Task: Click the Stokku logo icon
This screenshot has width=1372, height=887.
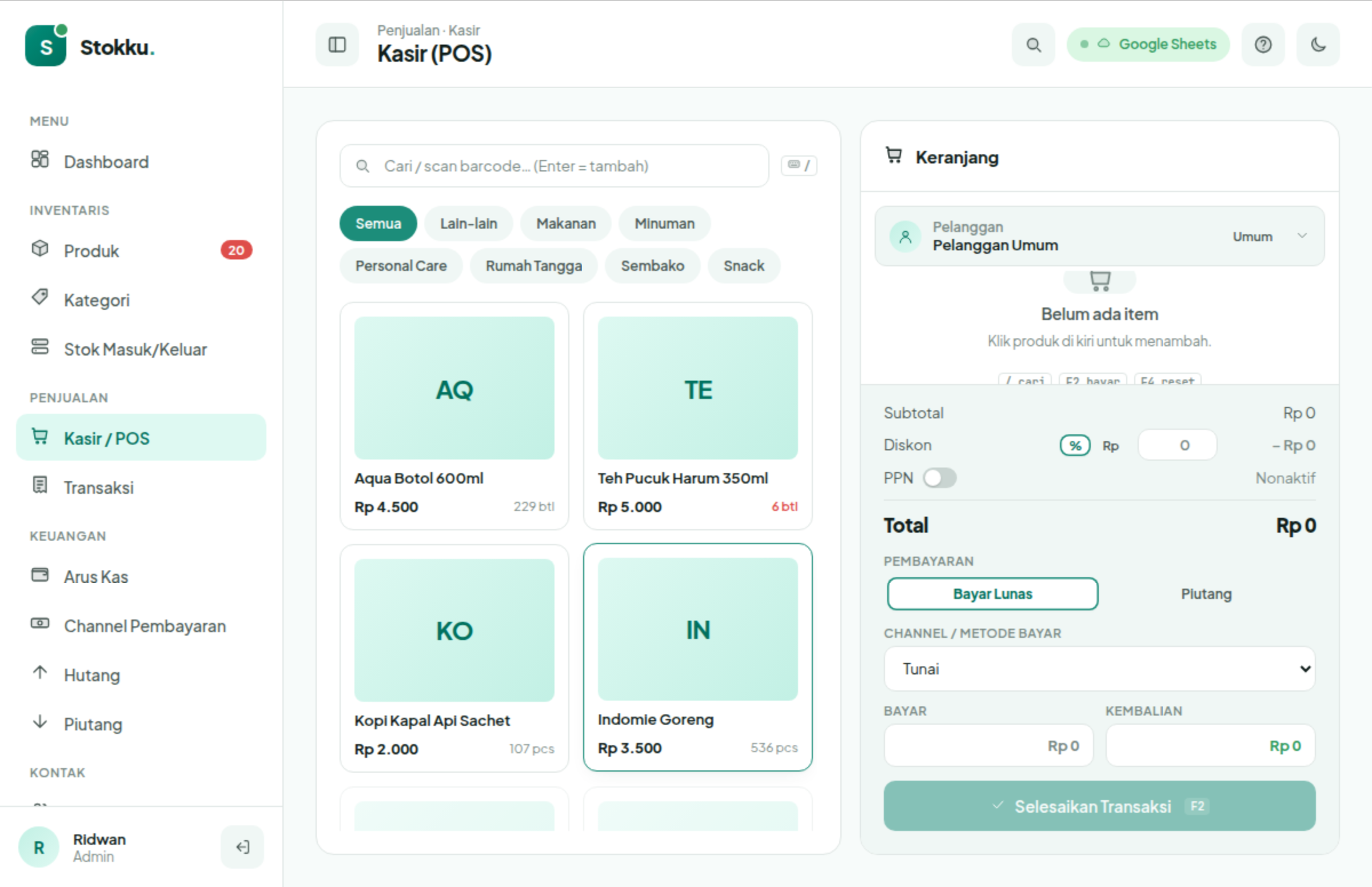Action: coord(46,46)
